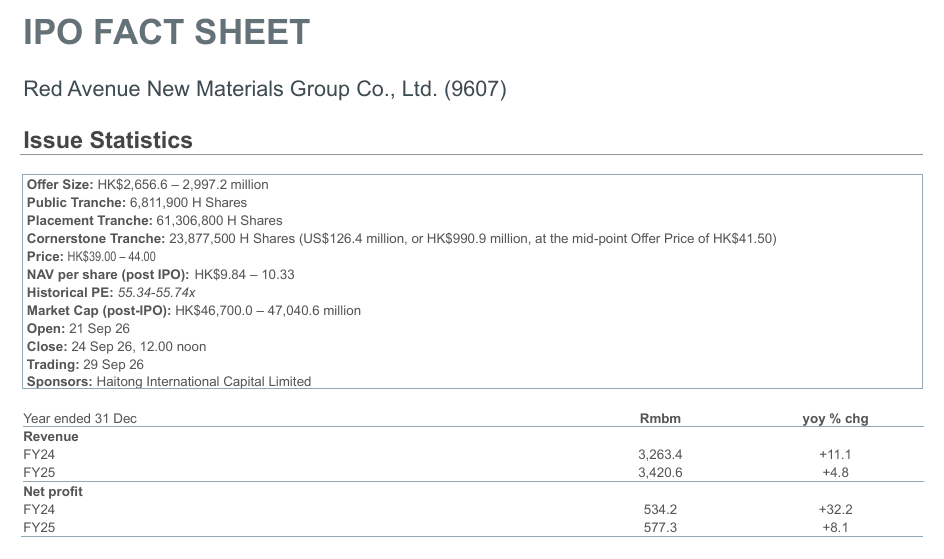This screenshot has width=944, height=559.
Task: Click the Haitong International Capital Limited sponsor
Action: (203, 381)
